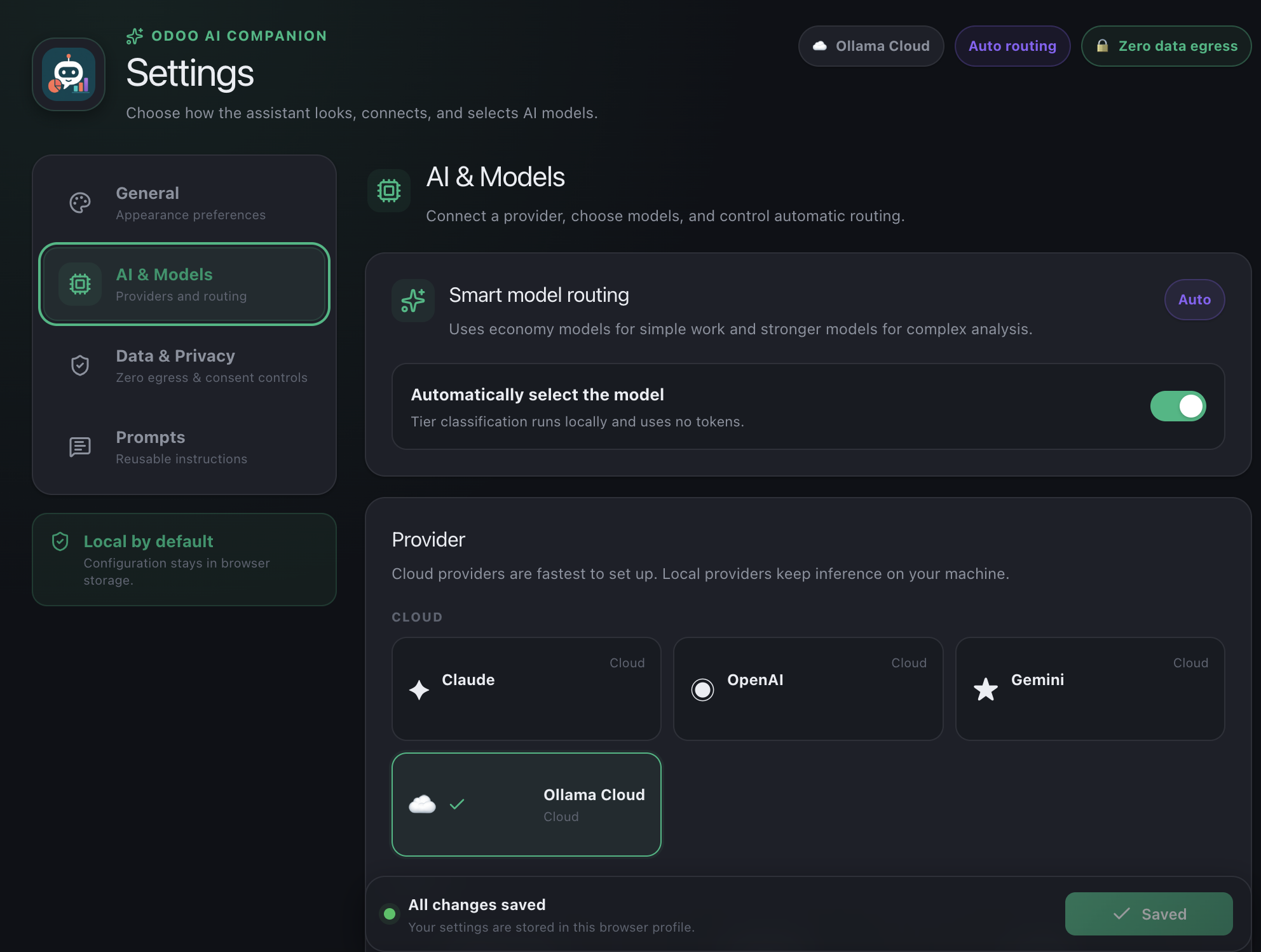Open the General settings tab

pyautogui.click(x=184, y=203)
